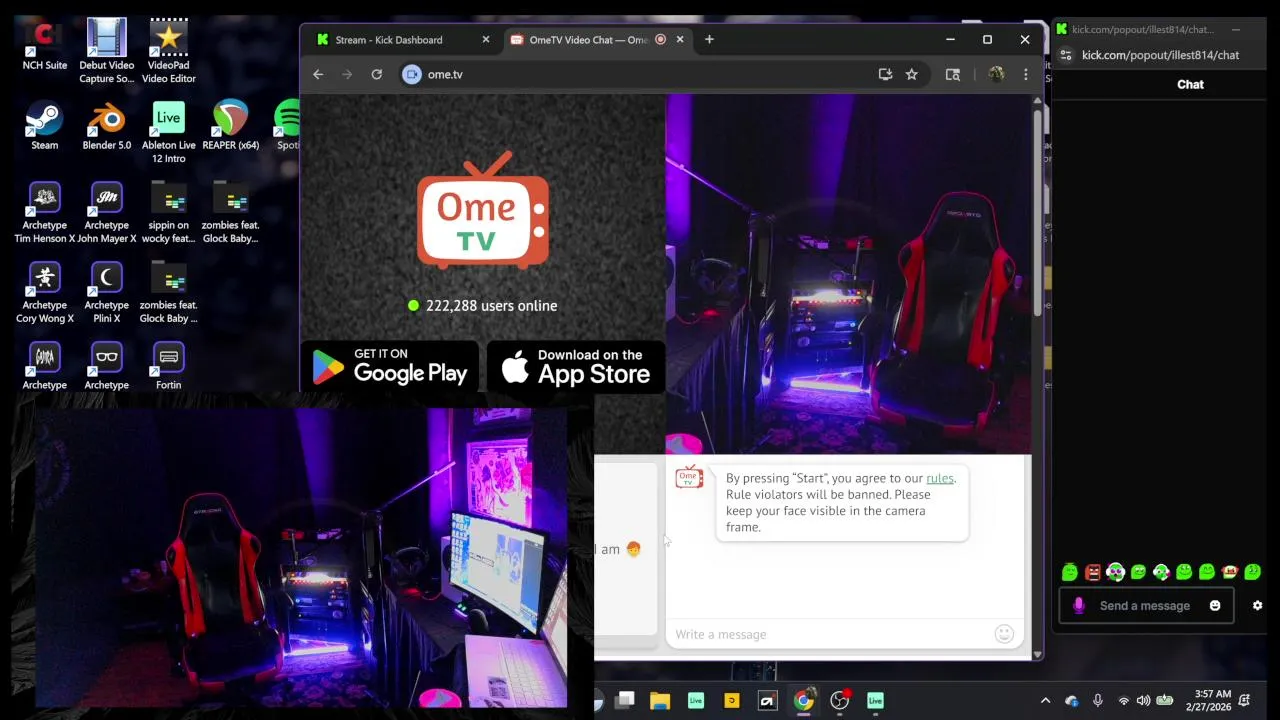The image size is (1280, 720).
Task: Launch Debut Video Capture Software shortcut
Action: click(107, 51)
